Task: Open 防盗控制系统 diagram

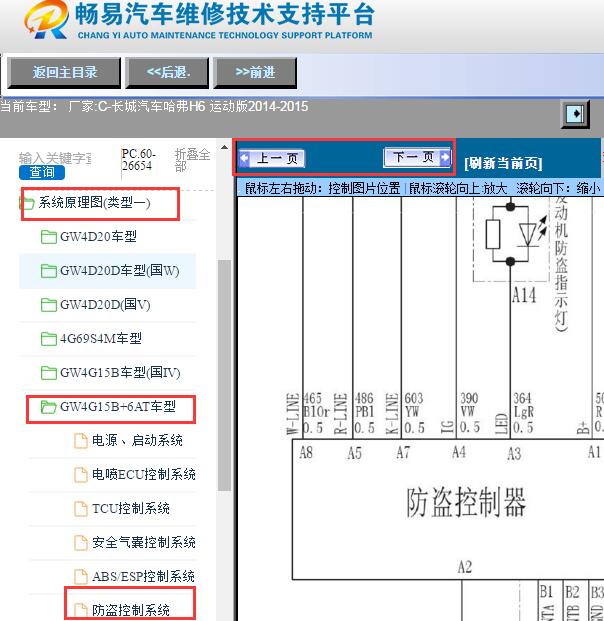Action: [131, 610]
